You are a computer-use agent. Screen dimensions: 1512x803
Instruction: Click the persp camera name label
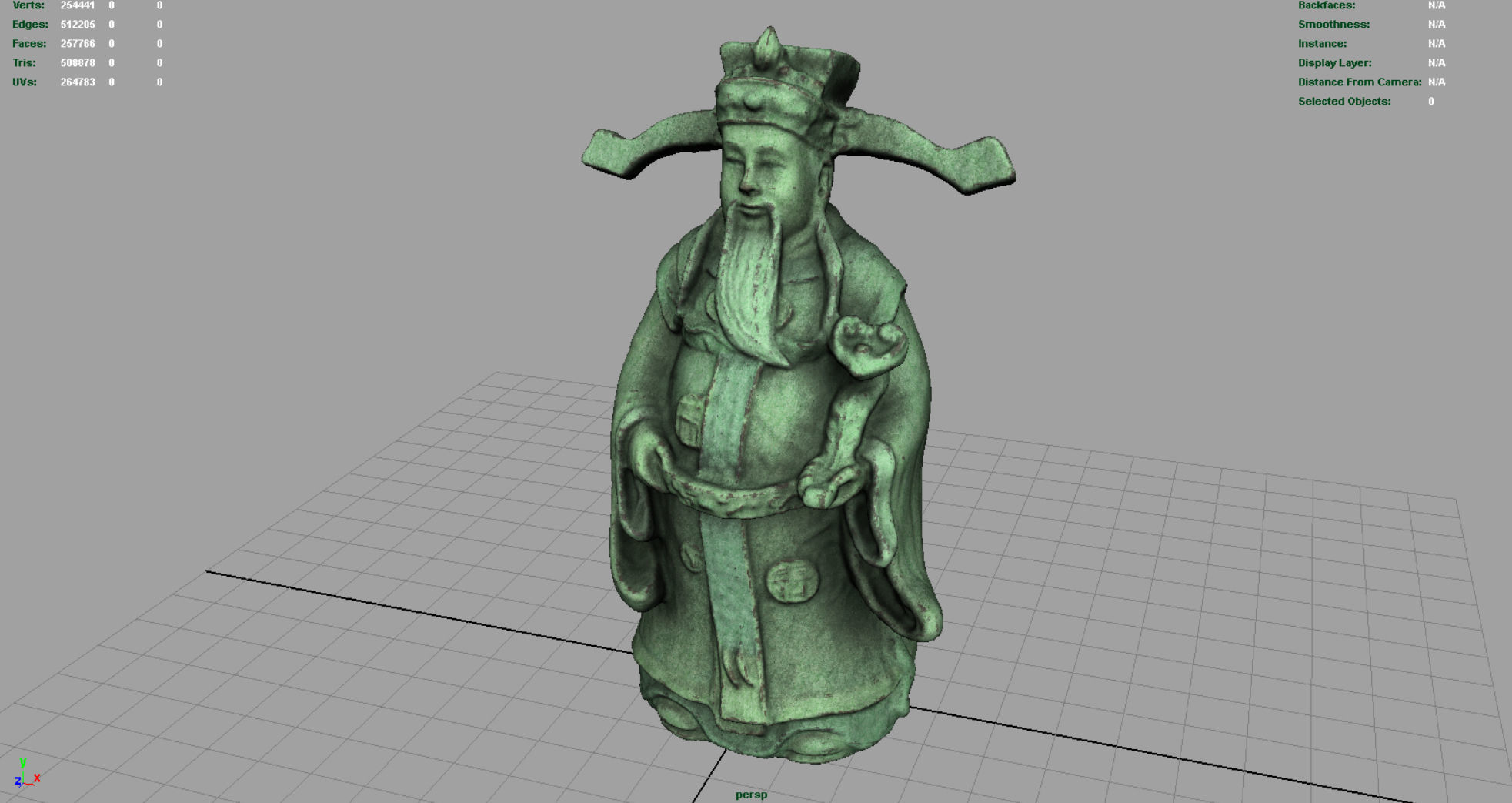[x=751, y=795]
